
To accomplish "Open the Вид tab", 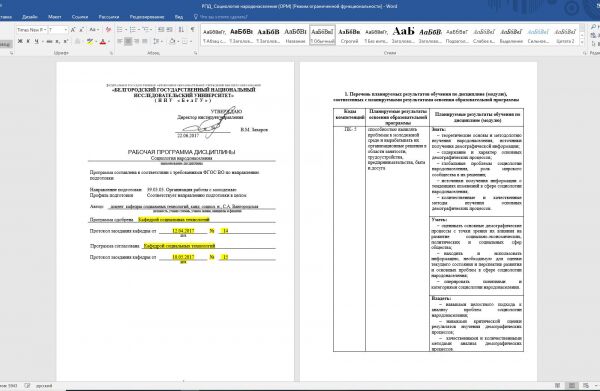I will 179,17.
